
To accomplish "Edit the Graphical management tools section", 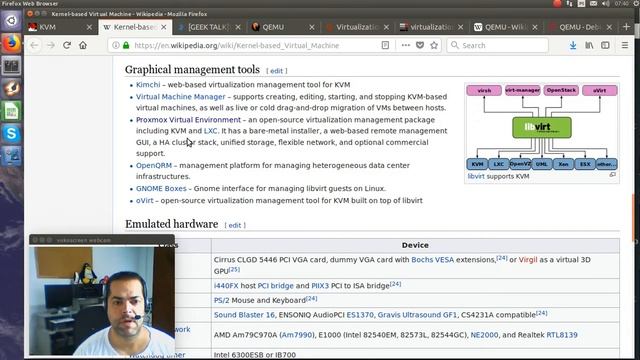I will pos(276,71).
